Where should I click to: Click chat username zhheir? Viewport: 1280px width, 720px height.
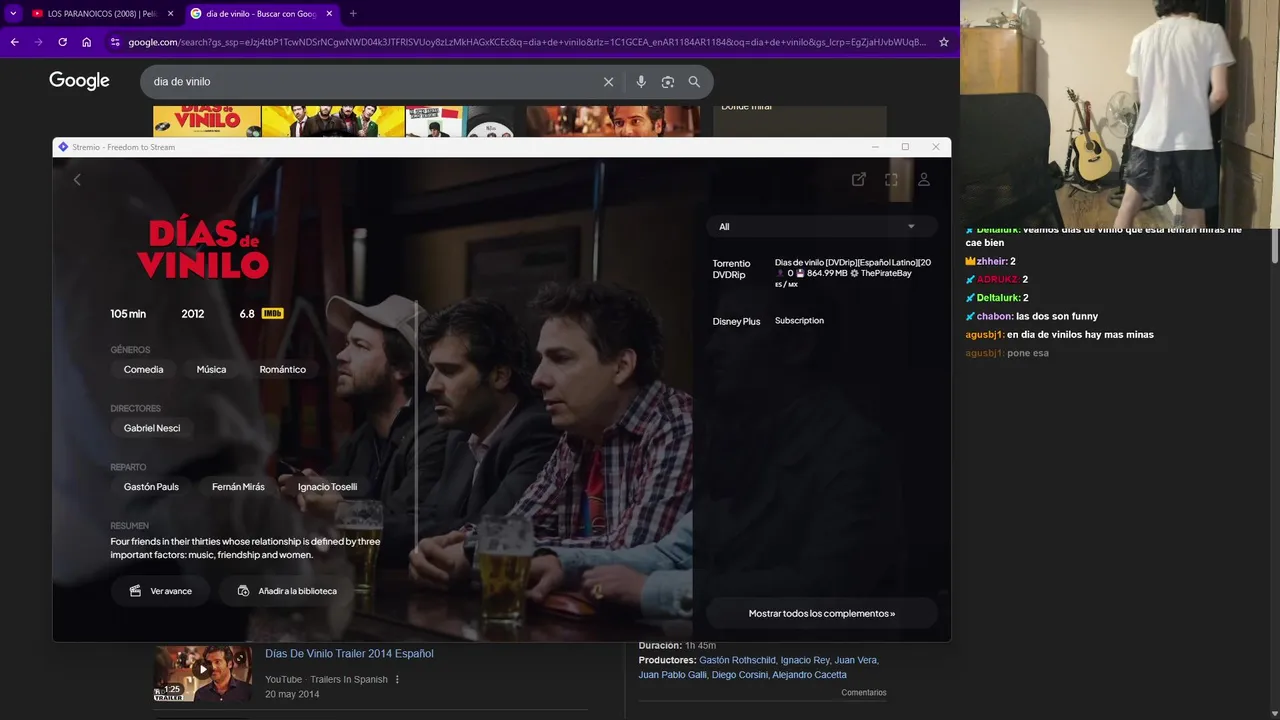[992, 262]
